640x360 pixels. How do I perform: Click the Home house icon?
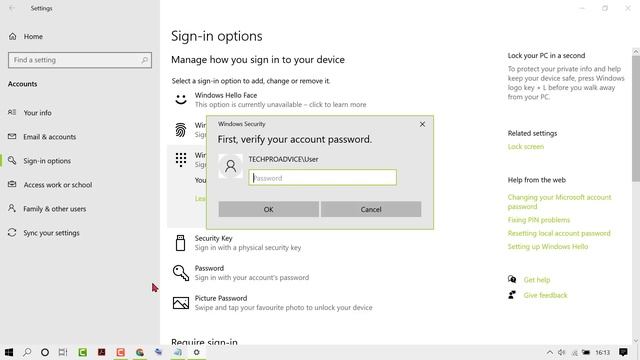13,36
